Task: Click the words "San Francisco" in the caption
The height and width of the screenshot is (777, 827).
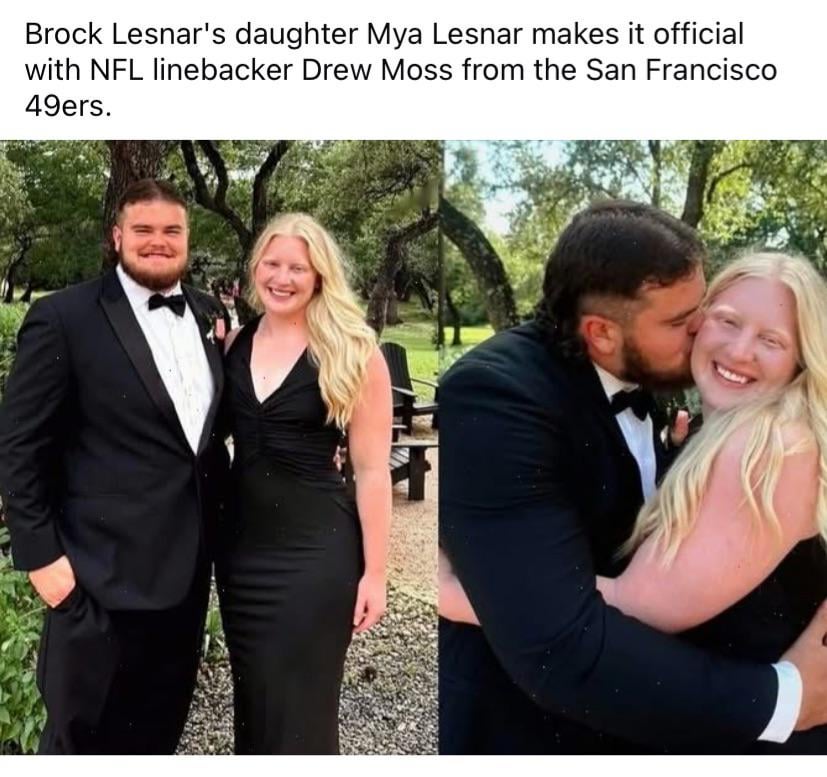Action: (681, 70)
